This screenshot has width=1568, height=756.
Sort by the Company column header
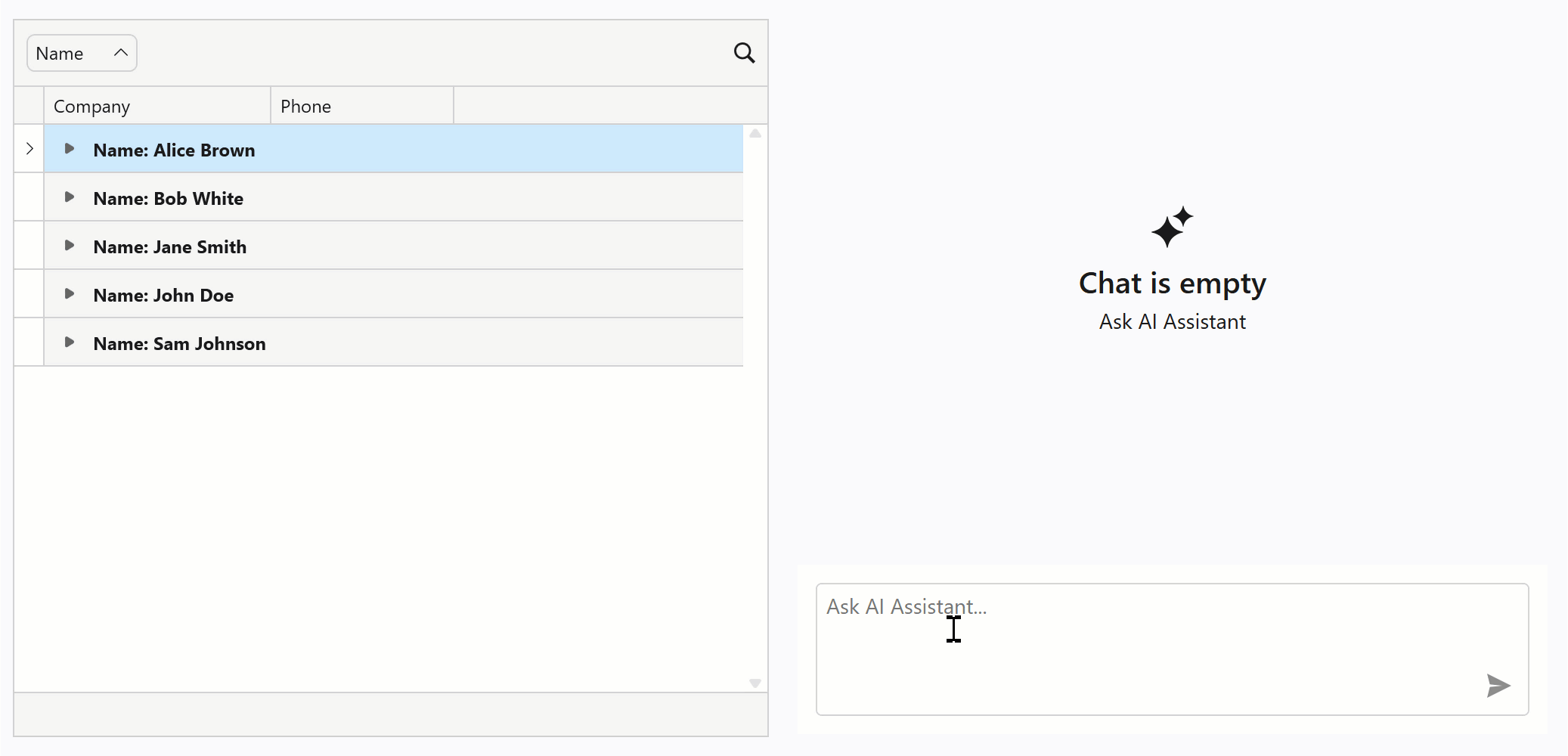[x=91, y=106]
